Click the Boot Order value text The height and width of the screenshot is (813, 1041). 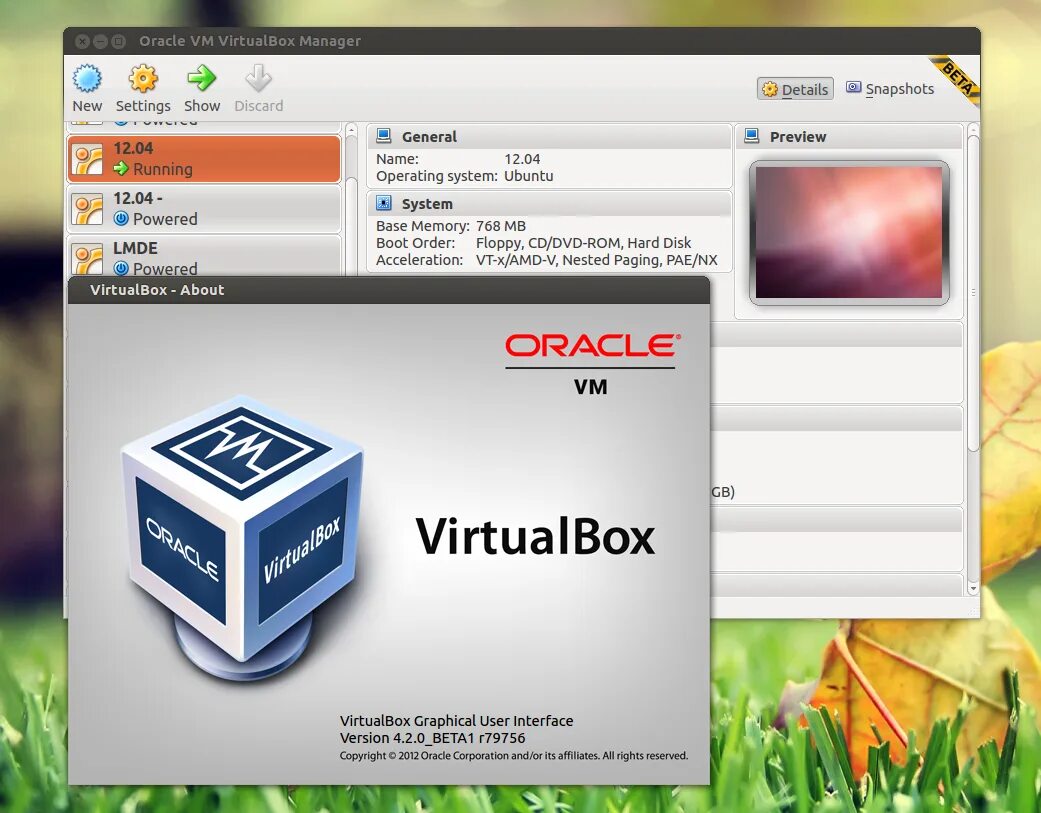click(x=584, y=243)
